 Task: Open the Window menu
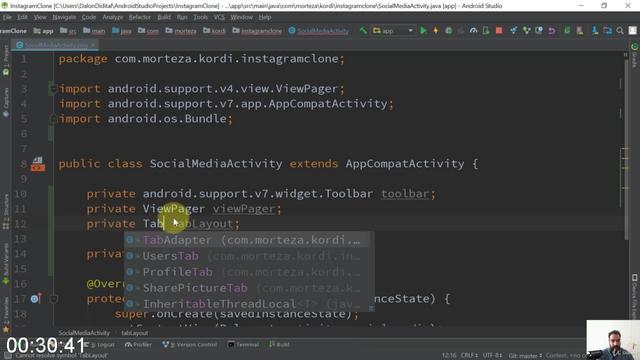pos(241,17)
